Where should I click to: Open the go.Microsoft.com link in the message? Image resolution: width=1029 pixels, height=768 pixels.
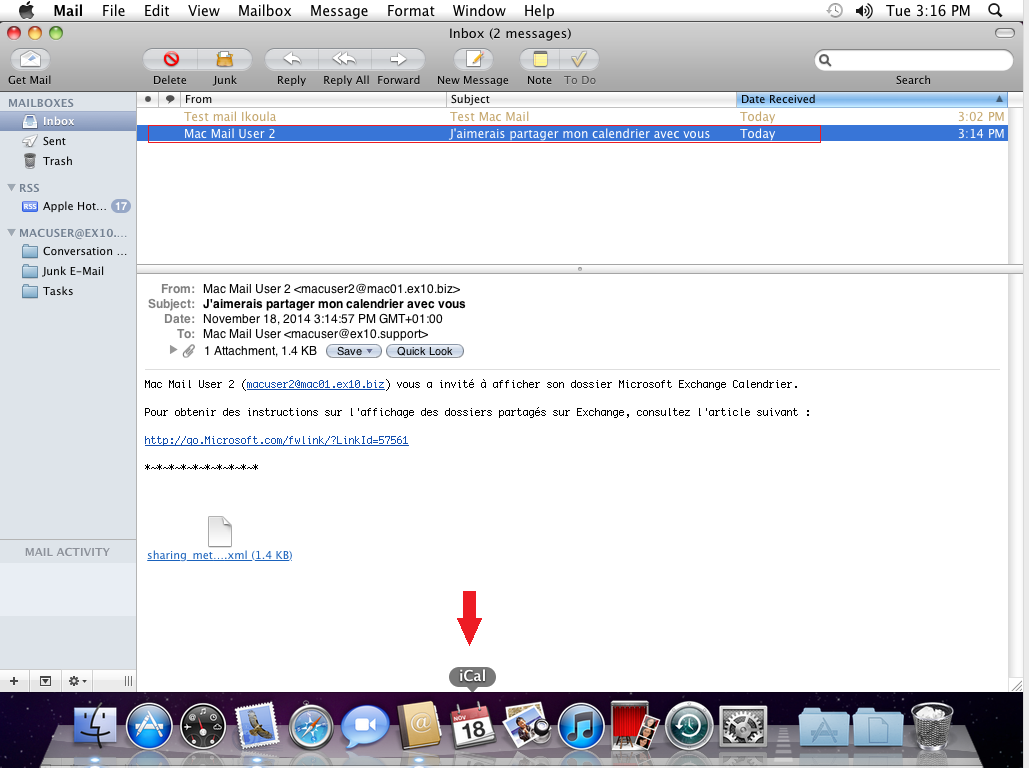[276, 439]
